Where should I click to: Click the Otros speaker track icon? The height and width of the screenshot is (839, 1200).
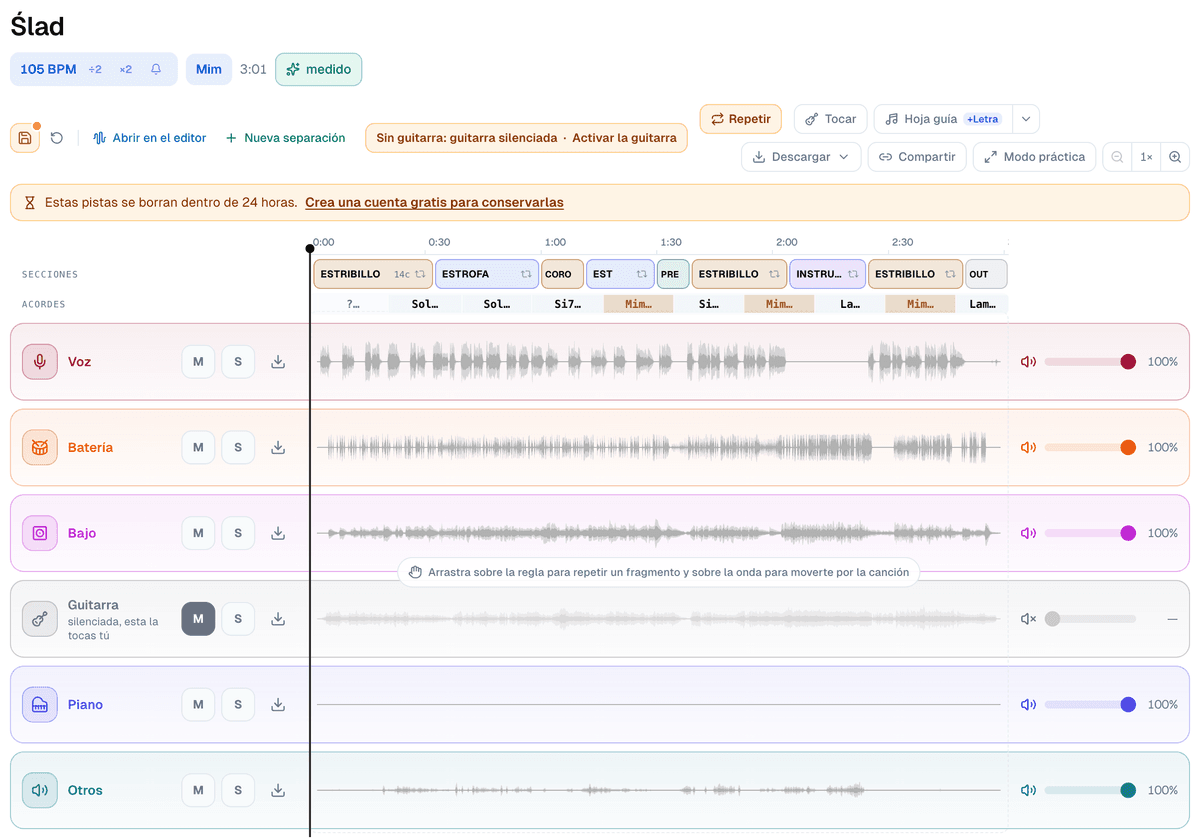pyautogui.click(x=40, y=790)
